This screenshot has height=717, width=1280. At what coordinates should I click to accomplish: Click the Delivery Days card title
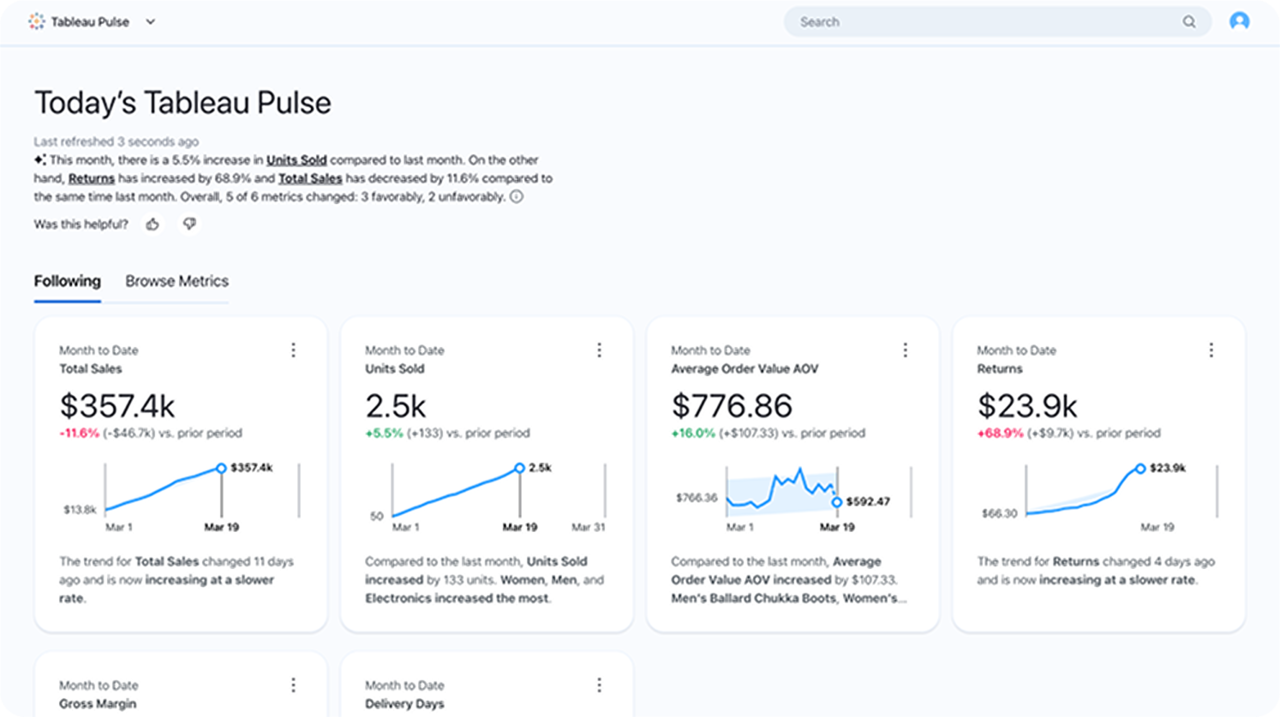[405, 704]
